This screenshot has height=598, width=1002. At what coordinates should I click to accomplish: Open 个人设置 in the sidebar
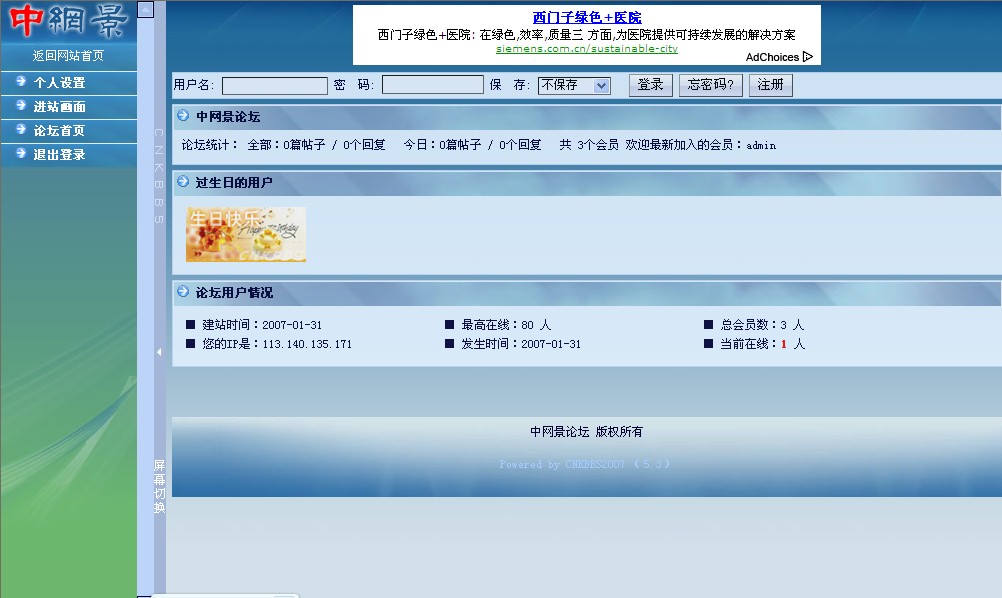pos(59,82)
